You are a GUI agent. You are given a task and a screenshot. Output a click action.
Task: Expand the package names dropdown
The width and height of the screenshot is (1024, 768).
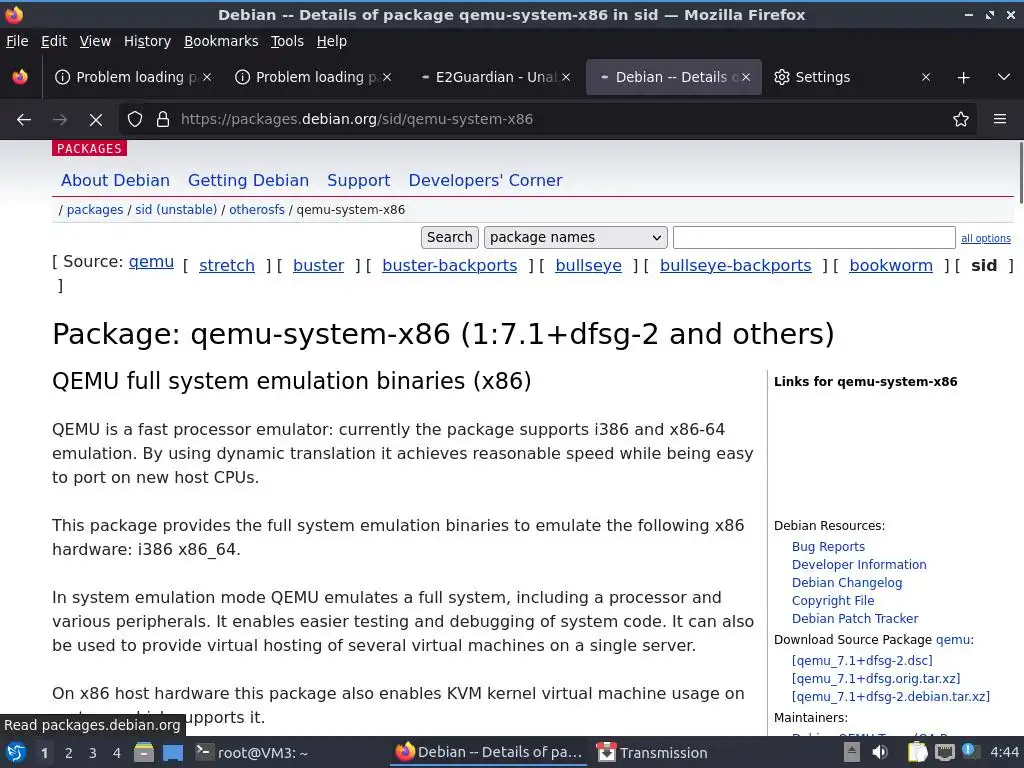(x=575, y=237)
